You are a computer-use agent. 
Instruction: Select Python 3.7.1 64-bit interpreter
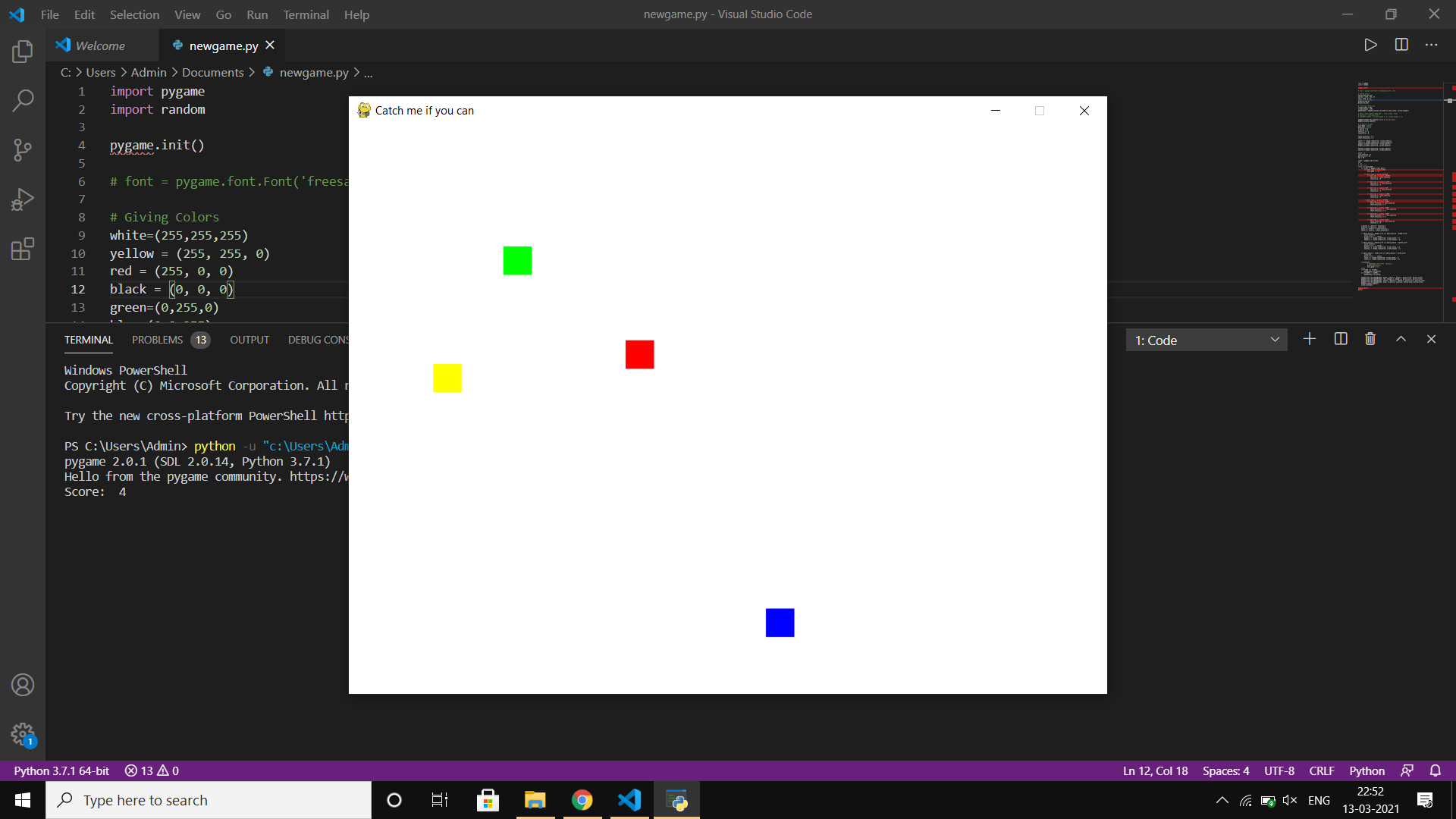click(x=61, y=770)
